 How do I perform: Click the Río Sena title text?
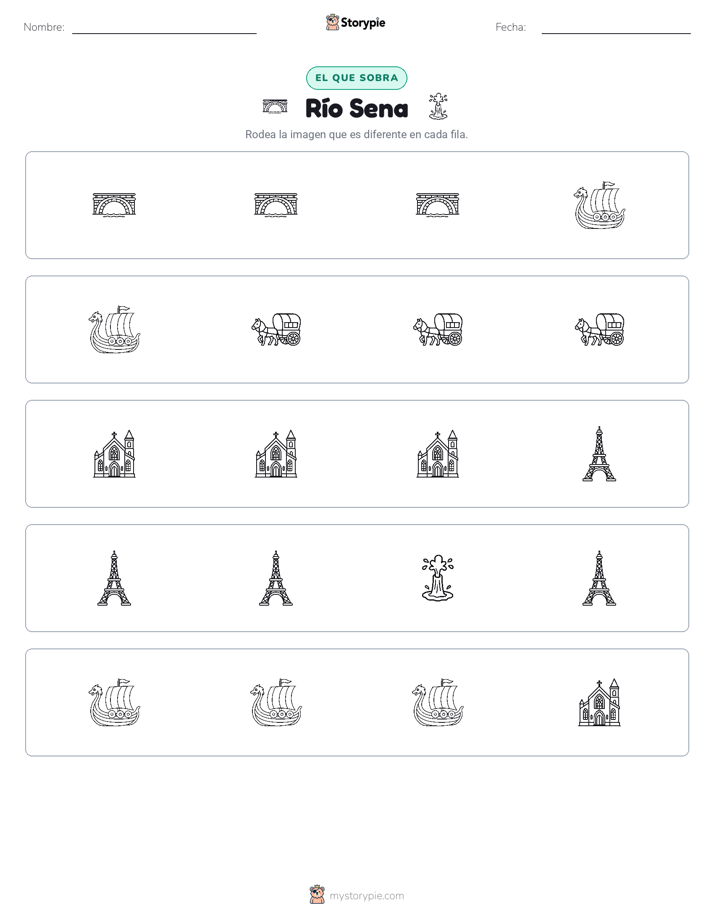tap(356, 108)
